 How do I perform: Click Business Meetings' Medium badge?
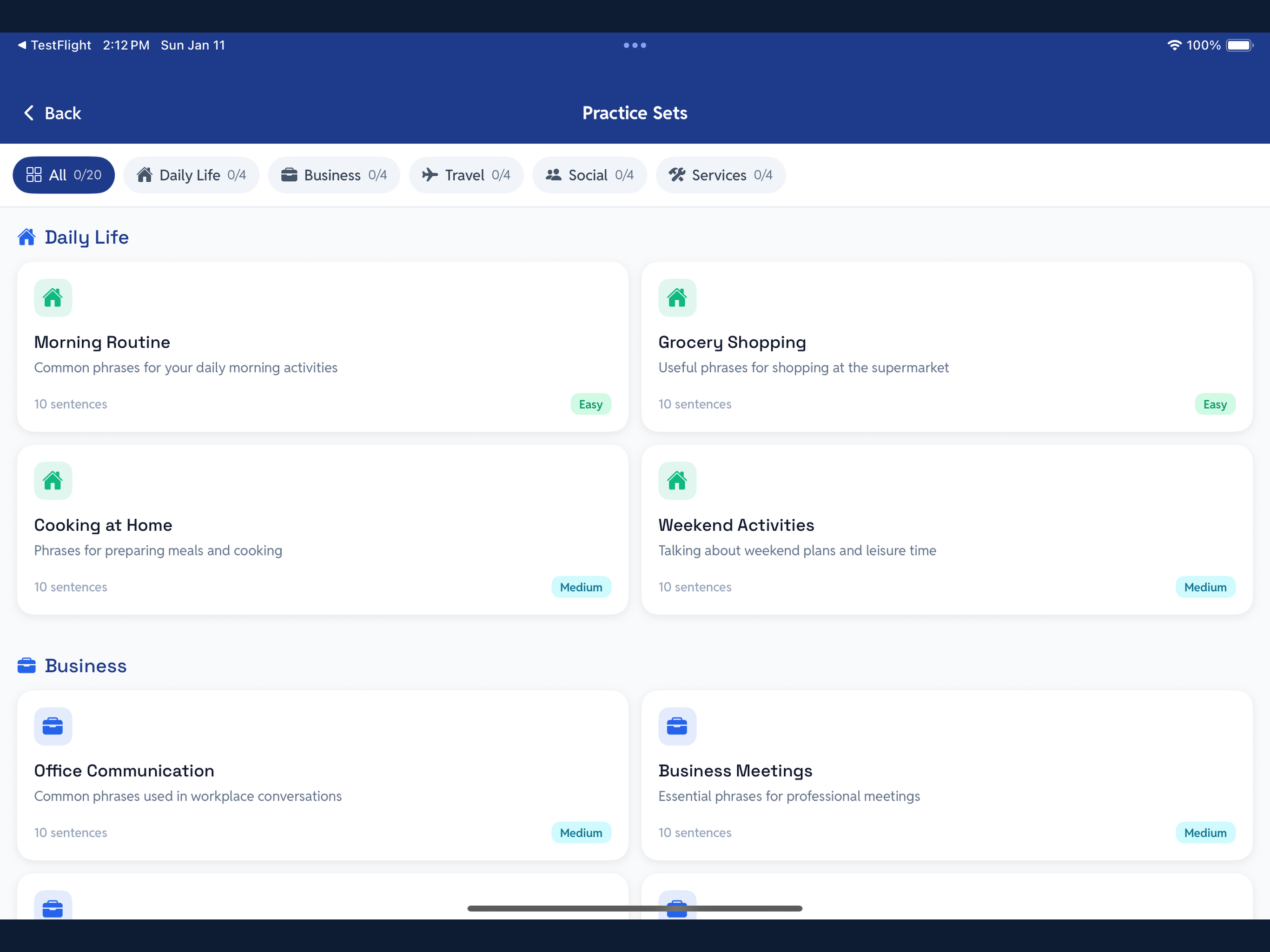1205,833
